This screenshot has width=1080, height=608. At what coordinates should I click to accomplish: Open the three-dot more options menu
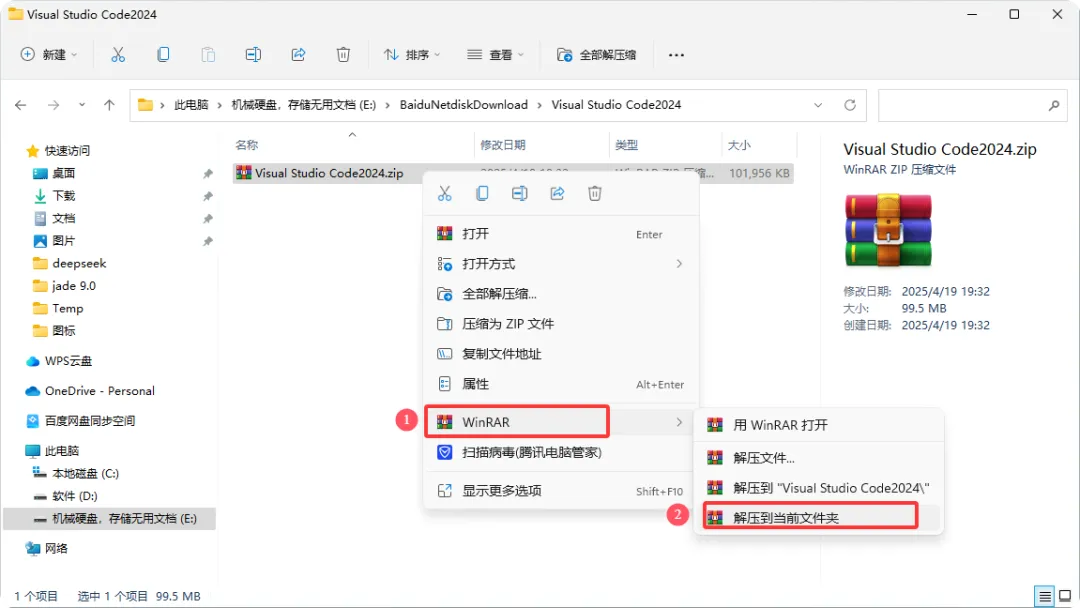click(676, 55)
